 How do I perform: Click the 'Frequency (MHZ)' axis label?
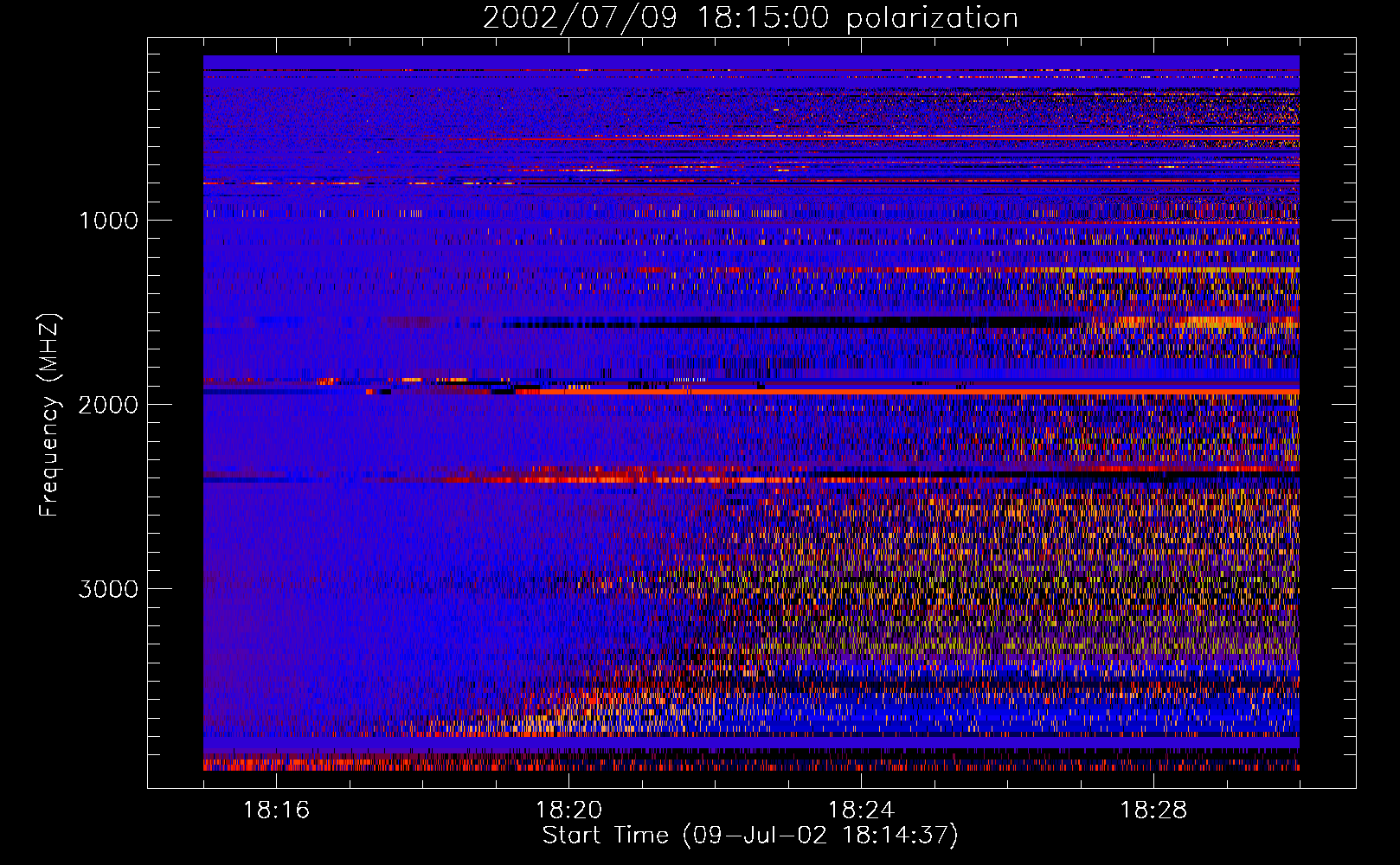click(48, 415)
